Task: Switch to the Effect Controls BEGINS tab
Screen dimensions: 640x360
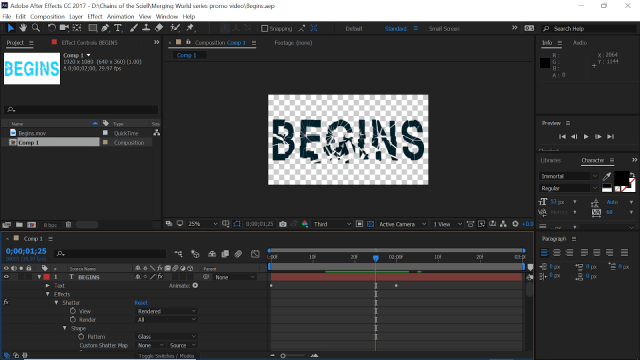Action: (x=89, y=43)
